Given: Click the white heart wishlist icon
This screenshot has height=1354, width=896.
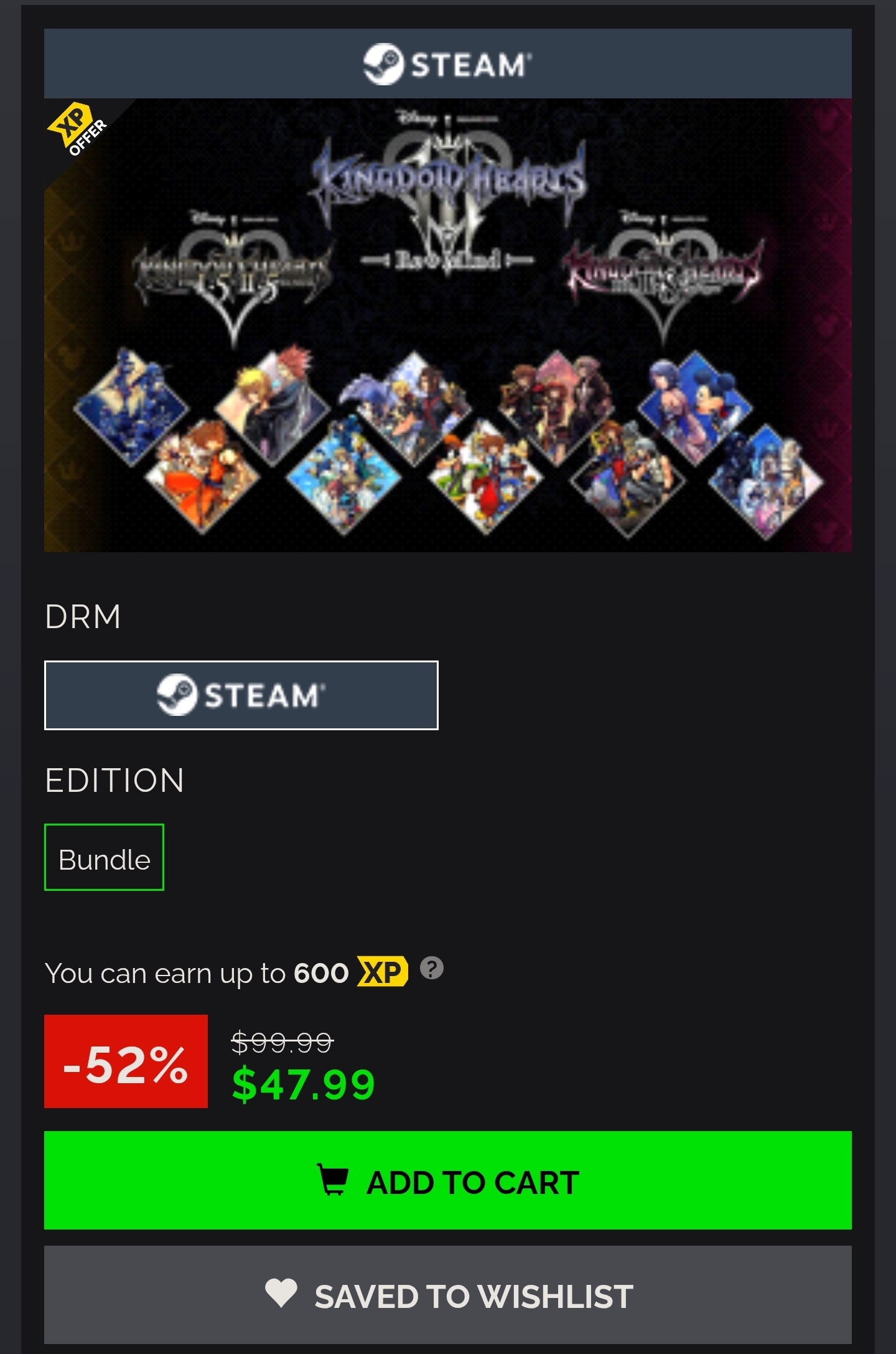Looking at the screenshot, I should (x=281, y=1293).
